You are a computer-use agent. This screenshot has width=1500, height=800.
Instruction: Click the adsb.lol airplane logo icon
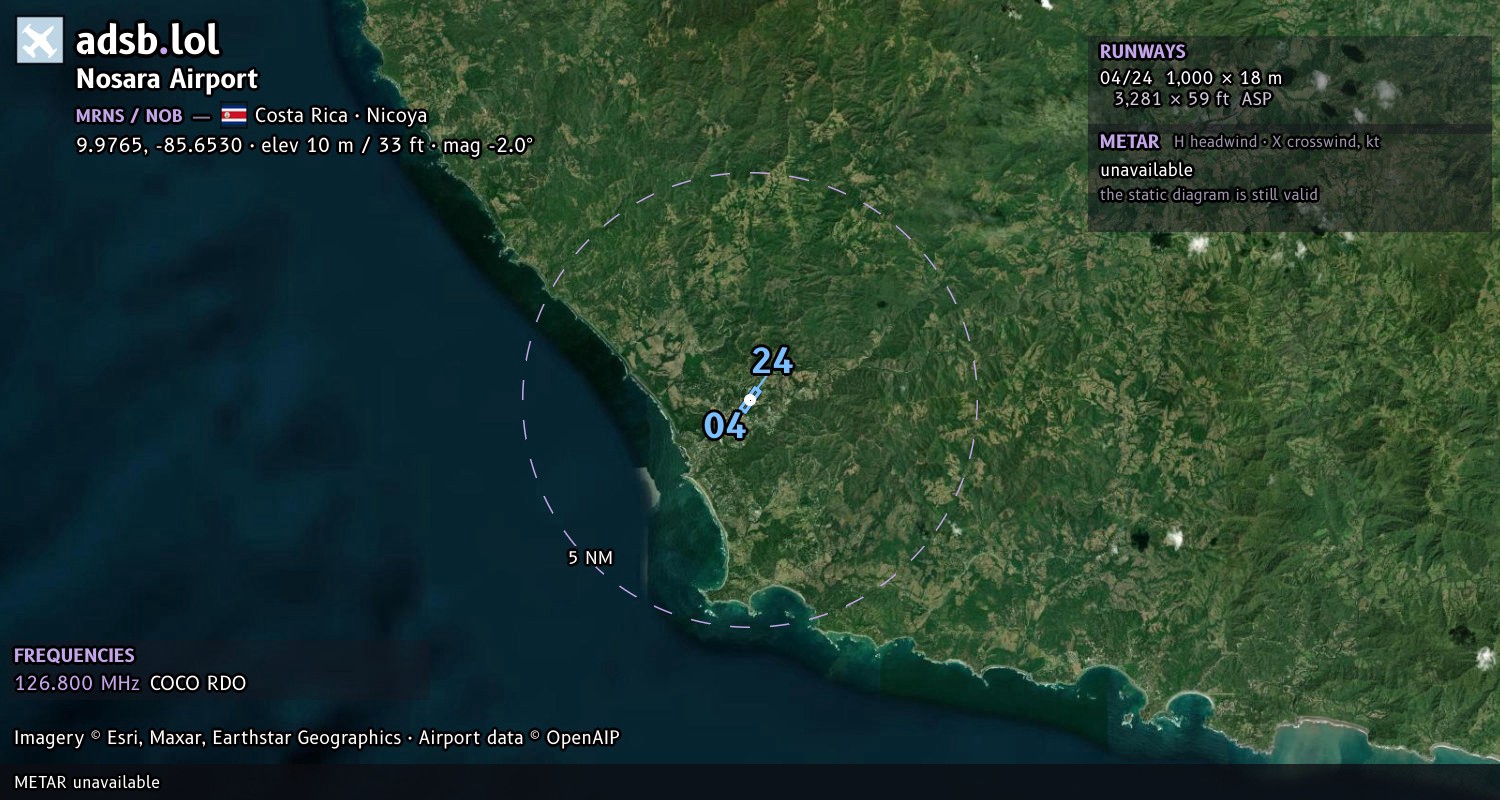click(x=40, y=40)
